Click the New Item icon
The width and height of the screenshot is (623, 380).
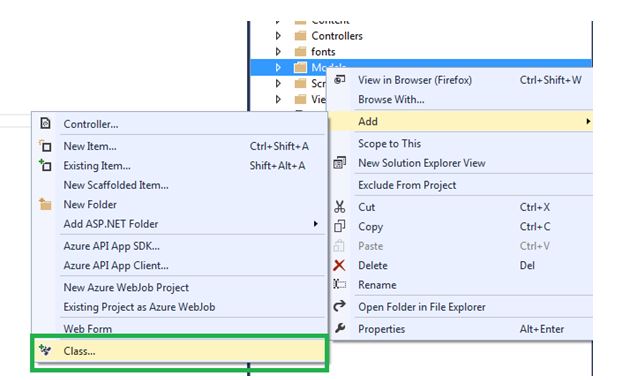pyautogui.click(x=45, y=146)
